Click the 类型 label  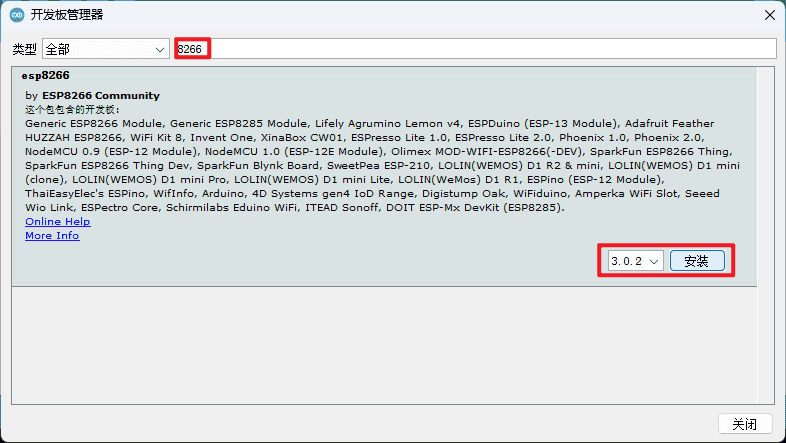[25, 49]
